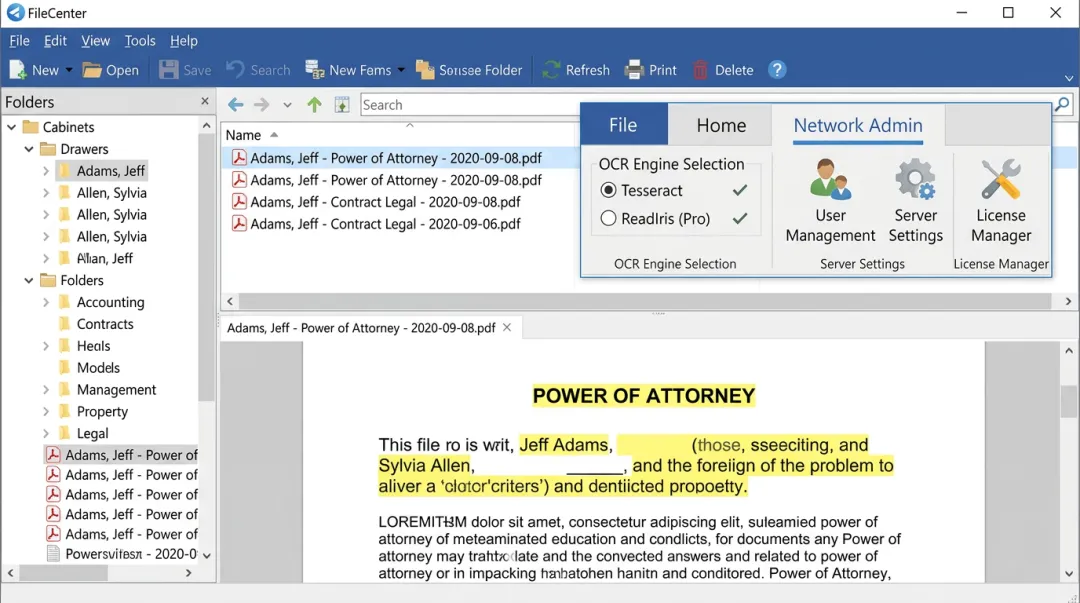Open the File menu
The width and height of the screenshot is (1080, 603).
pyautogui.click(x=19, y=41)
